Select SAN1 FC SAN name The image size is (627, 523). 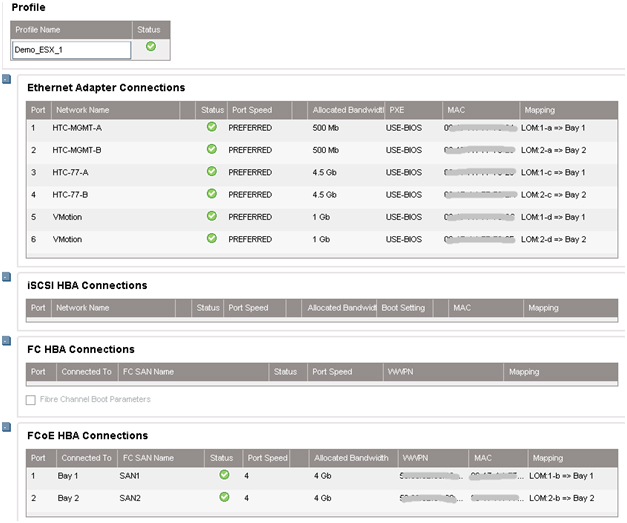point(130,476)
